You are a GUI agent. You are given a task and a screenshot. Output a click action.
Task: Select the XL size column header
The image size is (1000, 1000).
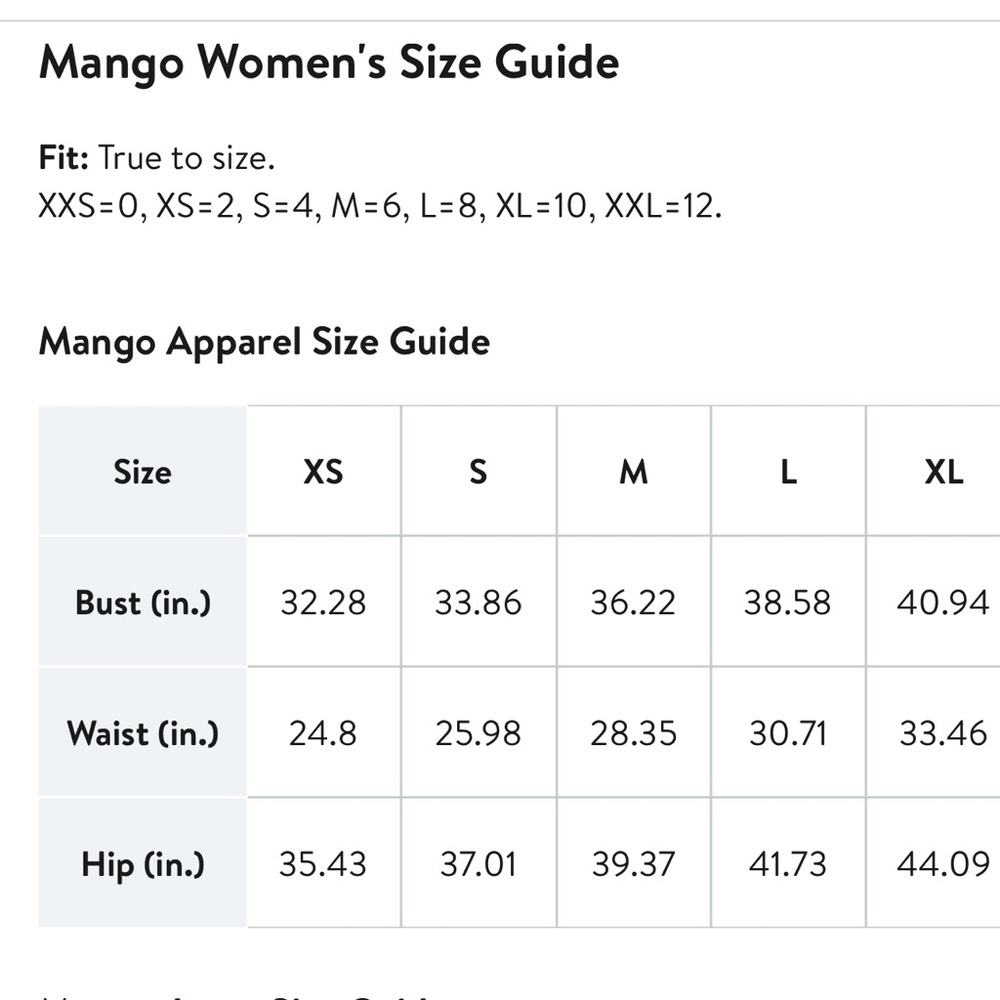943,471
